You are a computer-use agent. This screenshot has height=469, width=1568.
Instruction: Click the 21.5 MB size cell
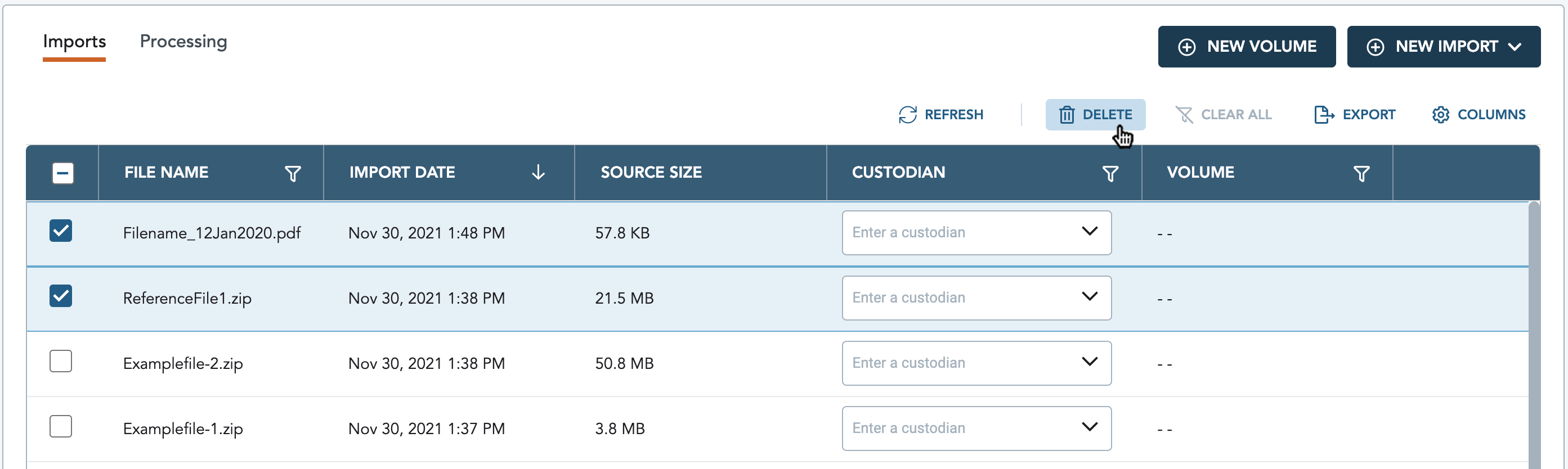[624, 298]
